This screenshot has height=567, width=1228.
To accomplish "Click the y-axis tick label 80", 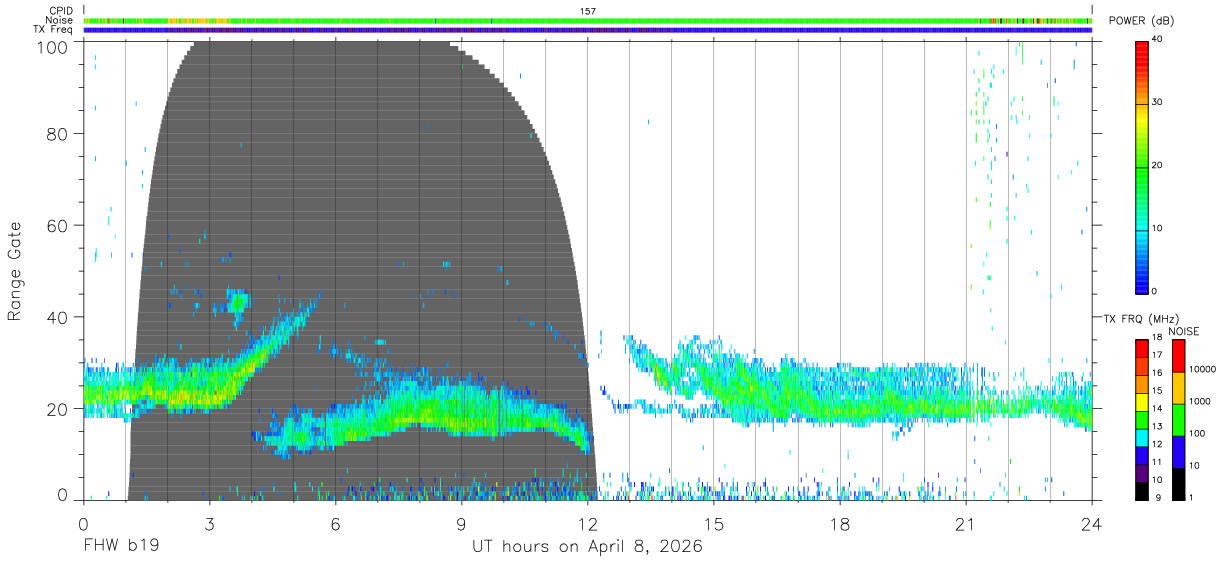I will click(x=58, y=134).
